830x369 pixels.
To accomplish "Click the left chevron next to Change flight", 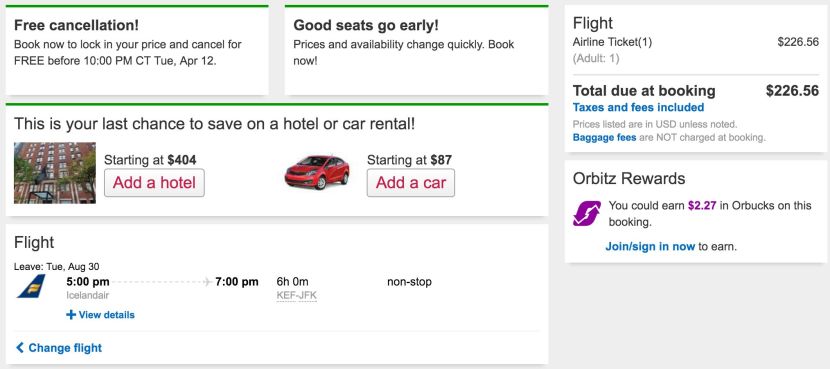I will [x=20, y=348].
